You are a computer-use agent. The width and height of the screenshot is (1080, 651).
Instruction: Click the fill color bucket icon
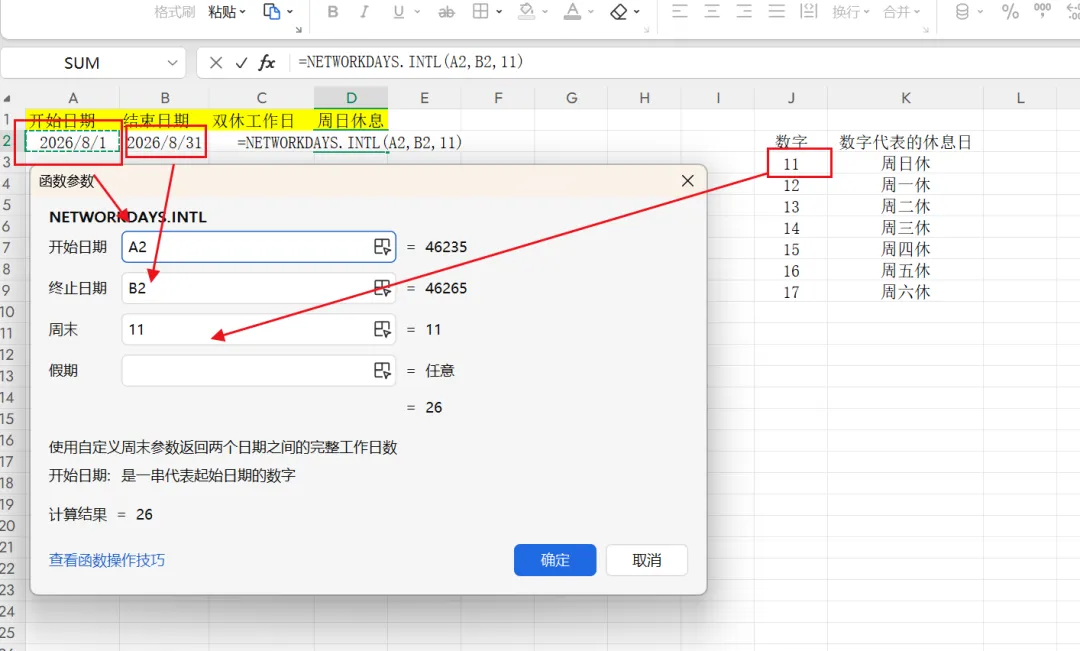point(526,11)
